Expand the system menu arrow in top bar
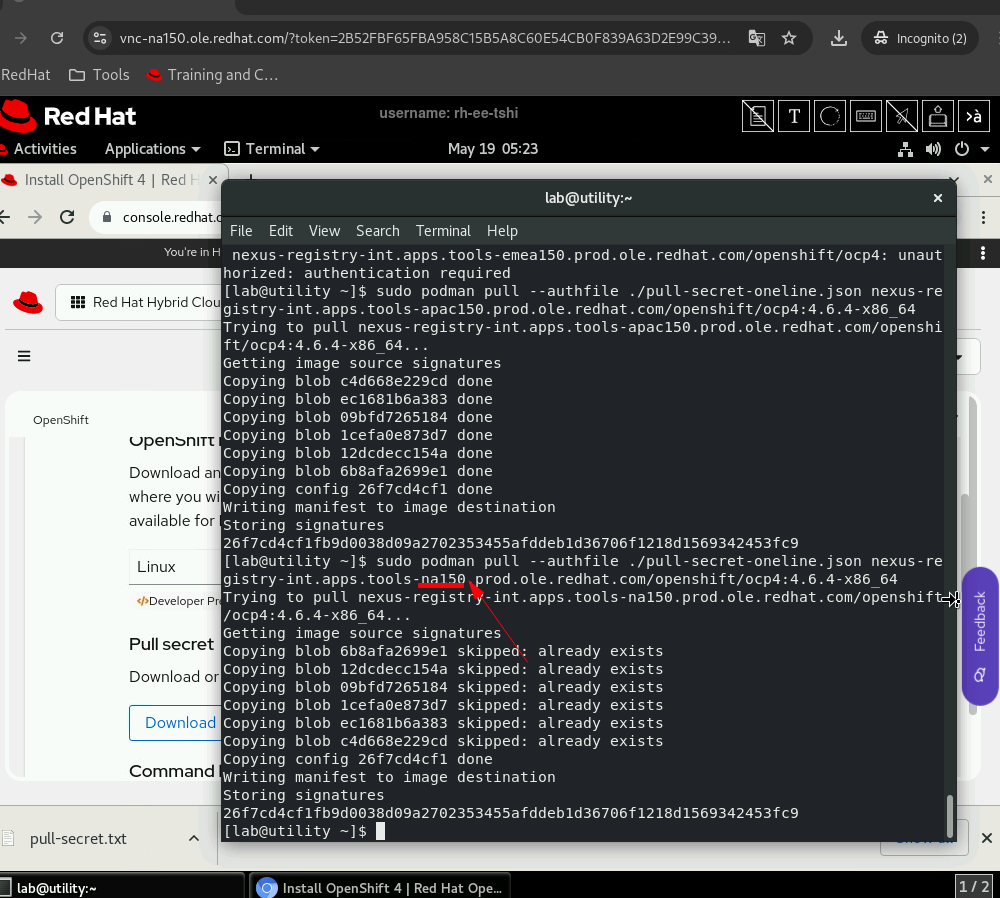The image size is (1000, 898). coord(985,149)
